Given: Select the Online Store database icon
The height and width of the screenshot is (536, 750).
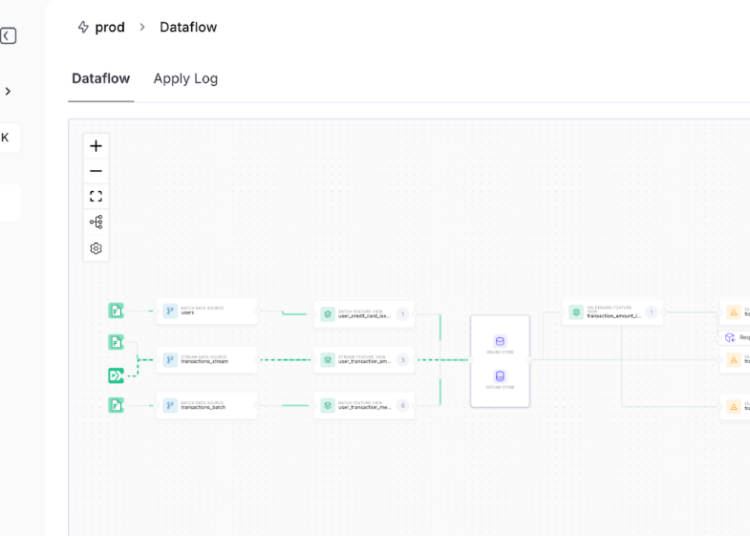Looking at the screenshot, I should coord(500,342).
